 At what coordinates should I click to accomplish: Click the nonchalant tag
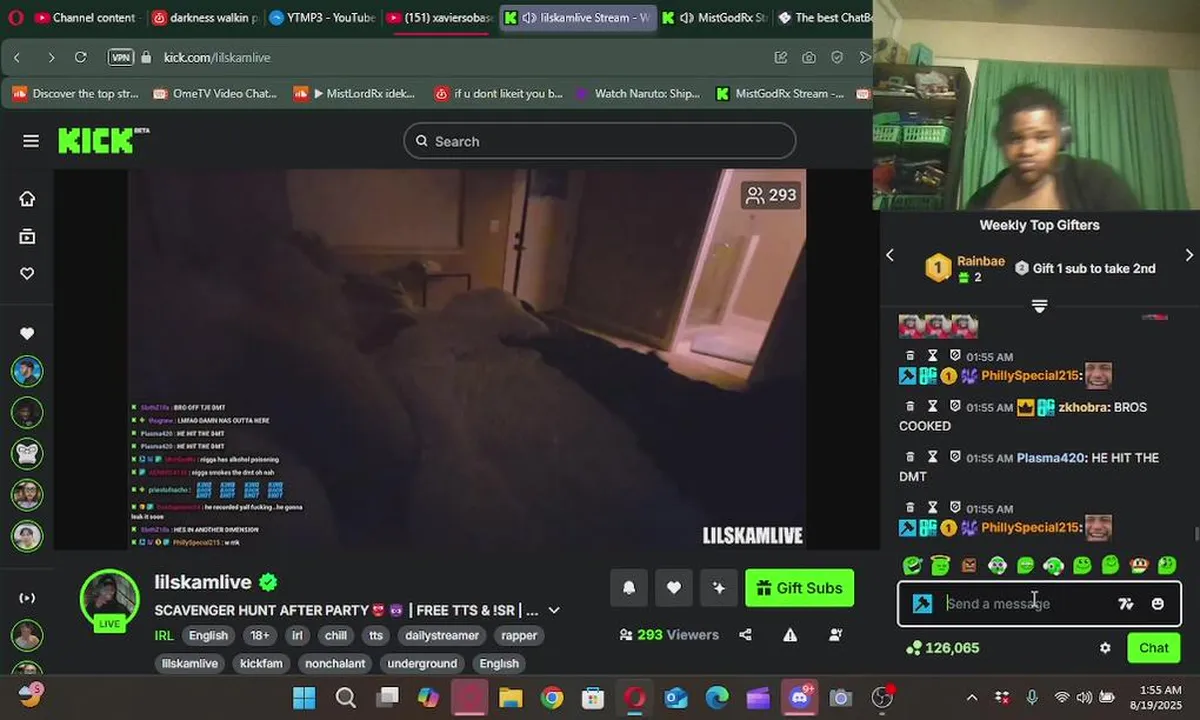point(336,663)
